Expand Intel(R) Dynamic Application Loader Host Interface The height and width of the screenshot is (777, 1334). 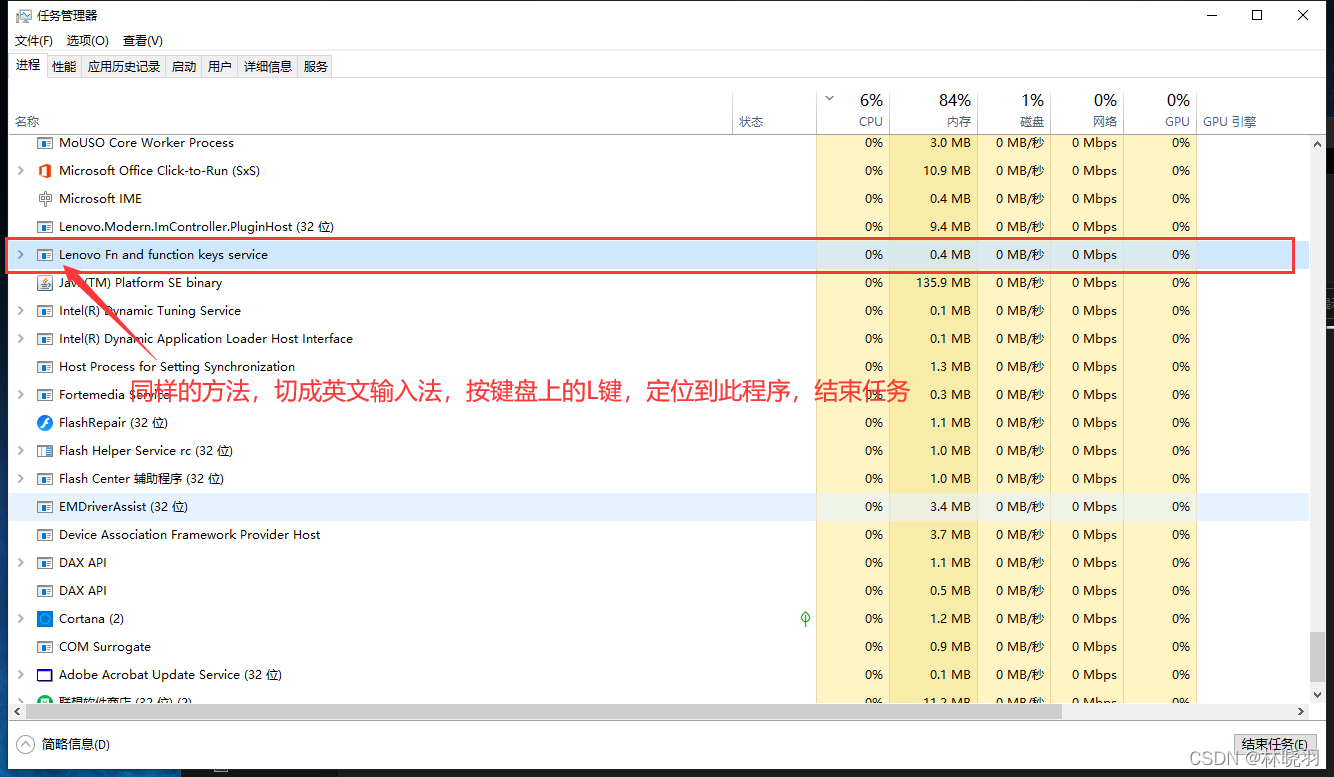click(21, 339)
